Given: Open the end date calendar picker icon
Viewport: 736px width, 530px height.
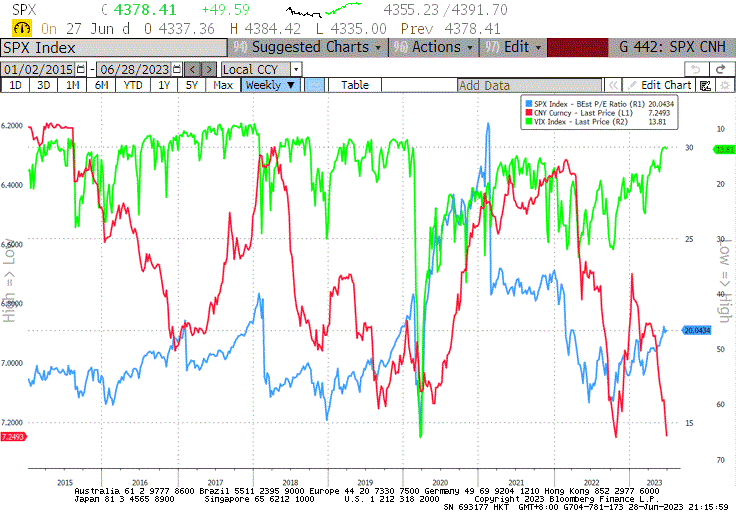Looking at the screenshot, I should pos(176,69).
